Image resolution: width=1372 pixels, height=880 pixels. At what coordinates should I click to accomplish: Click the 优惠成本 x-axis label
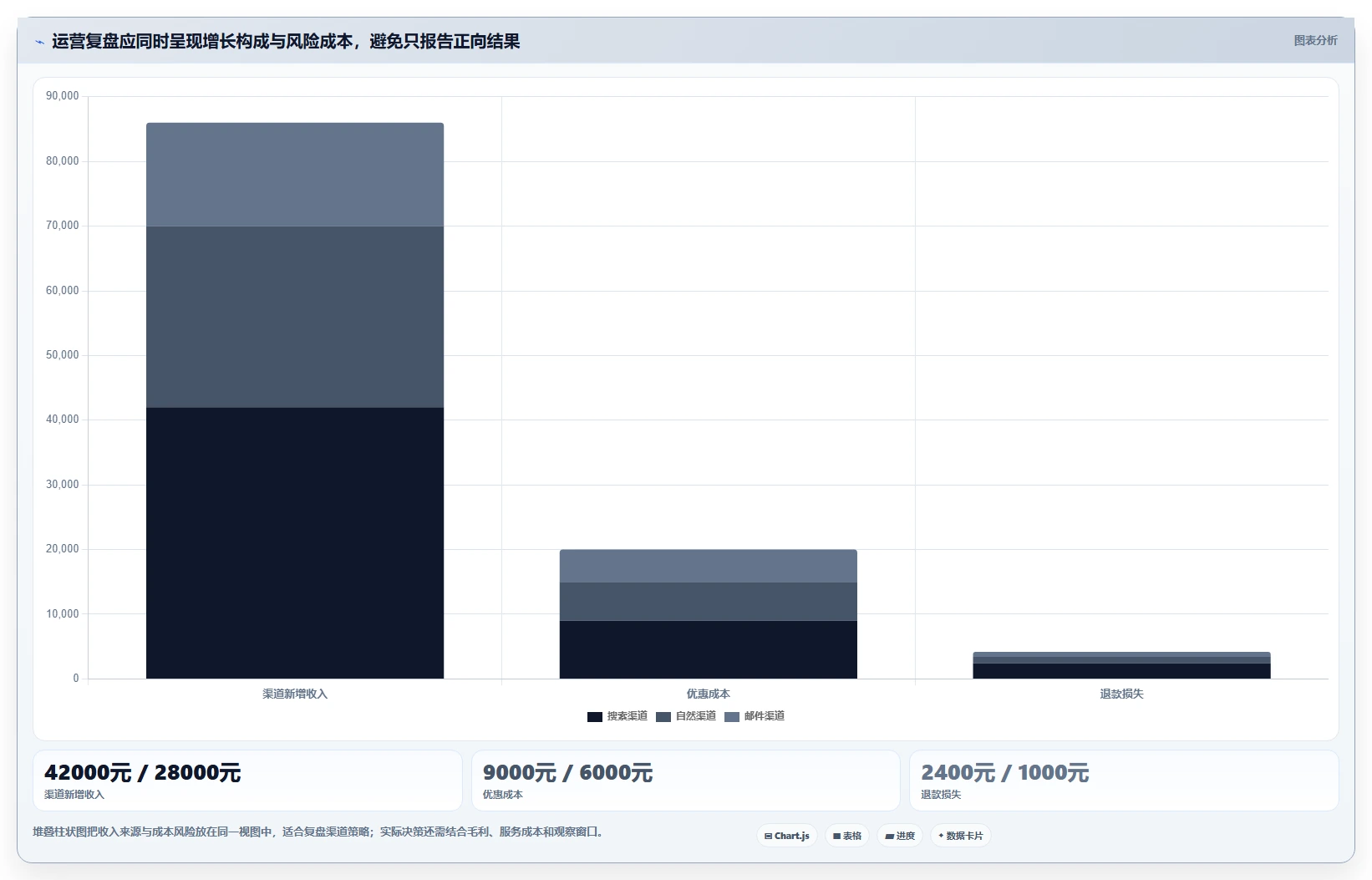coord(709,694)
